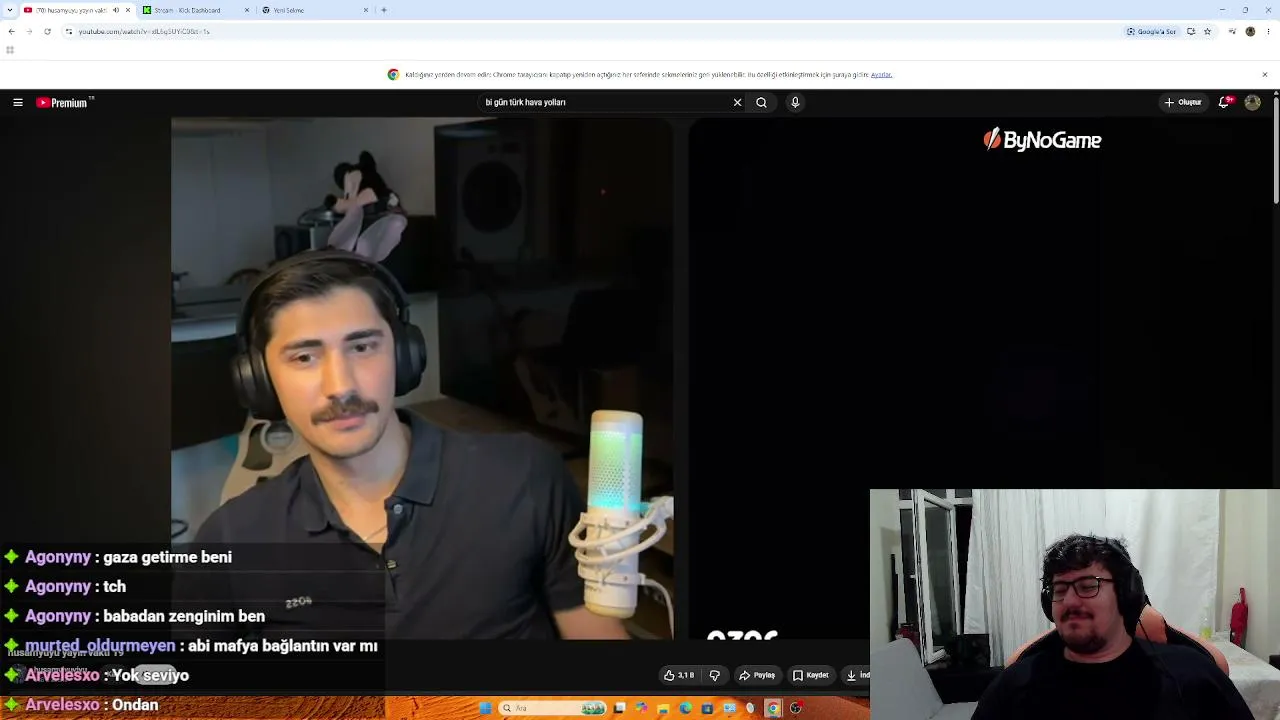Screen dimensions: 1280x720
Task: Install or cast using the address bar screen icon
Action: 1191,31
